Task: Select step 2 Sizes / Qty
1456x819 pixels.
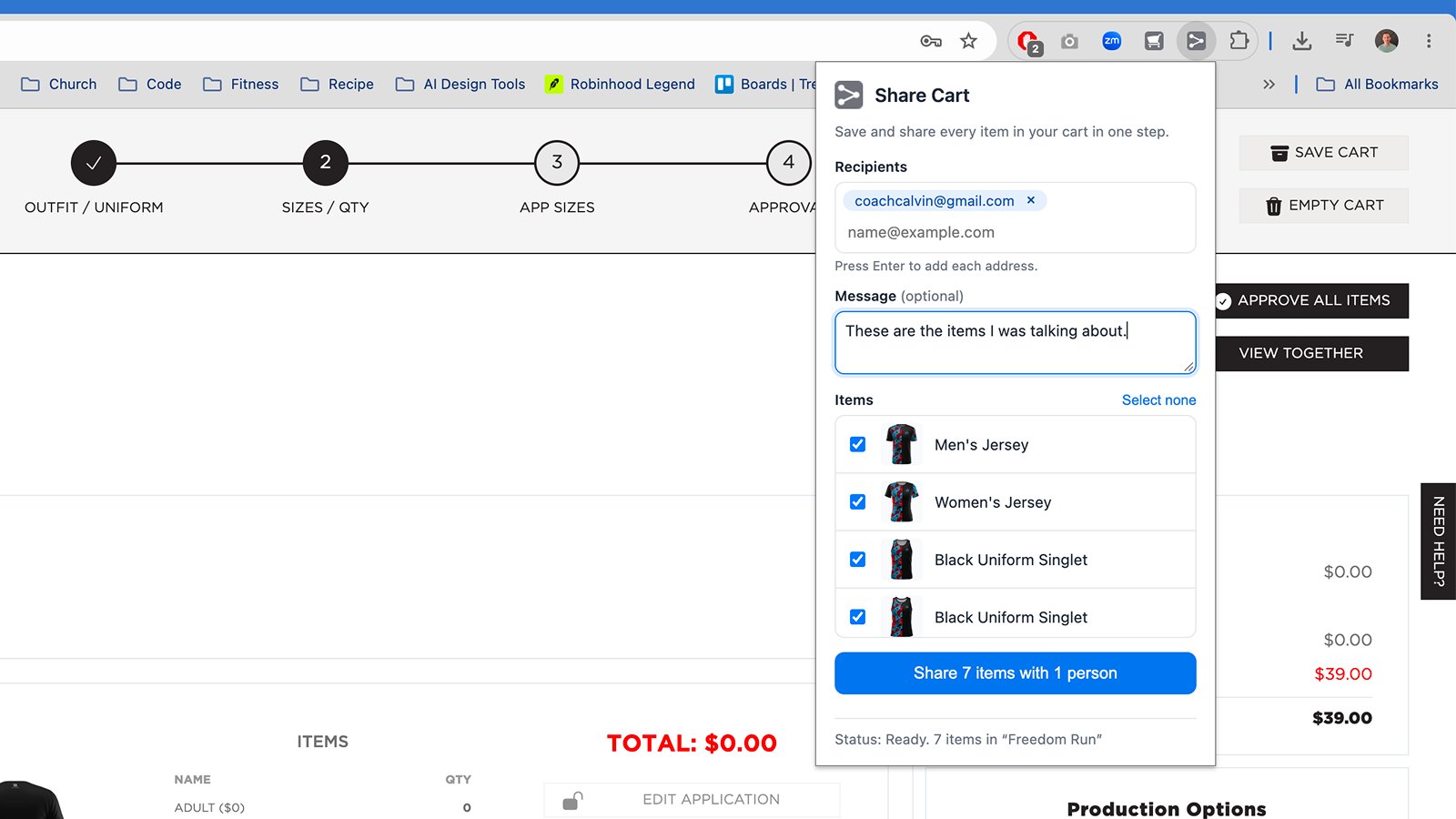Action: coord(325,163)
